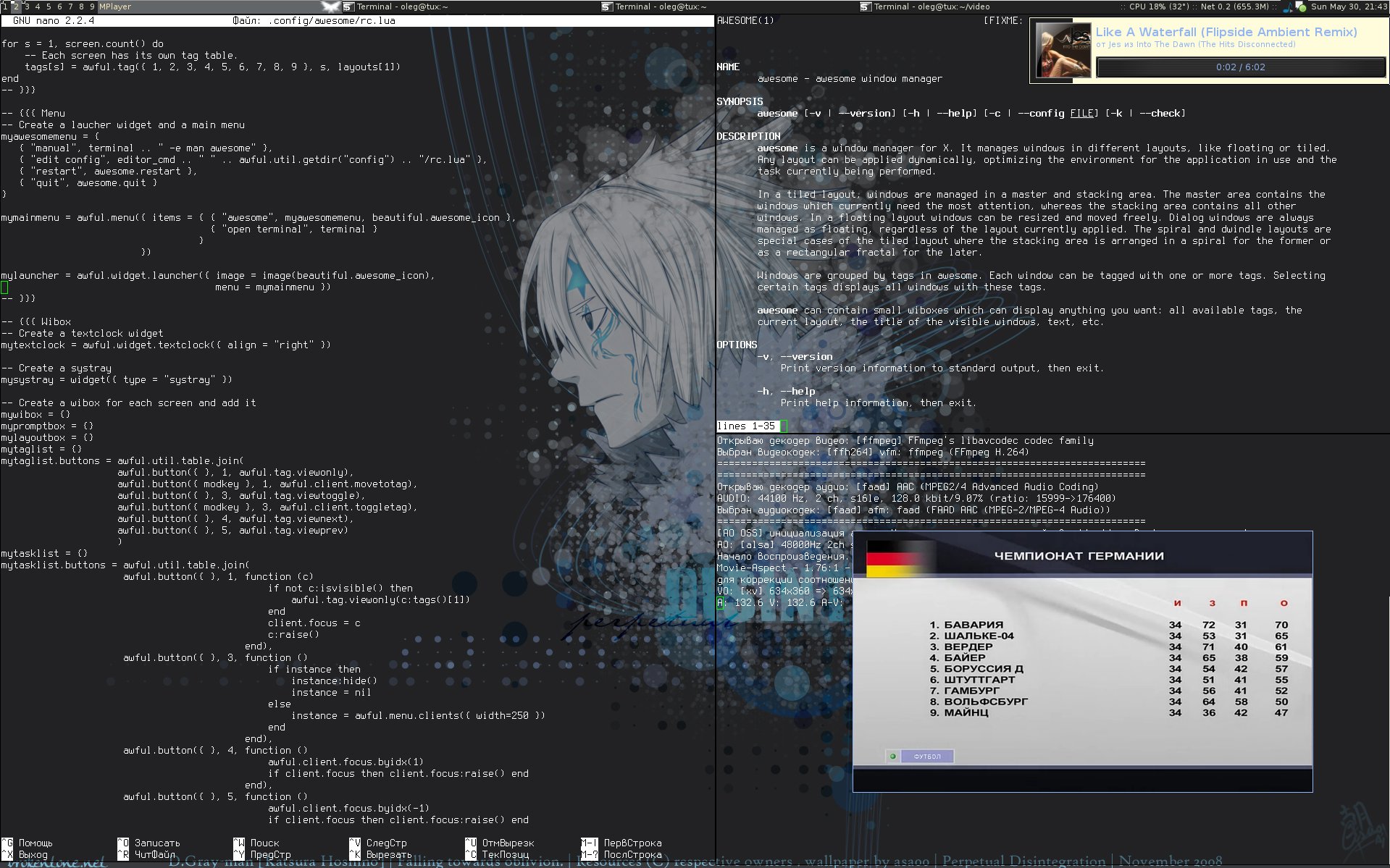
Task: Place cursor on 'mysystray = widget' line in nano
Action: pos(117,379)
